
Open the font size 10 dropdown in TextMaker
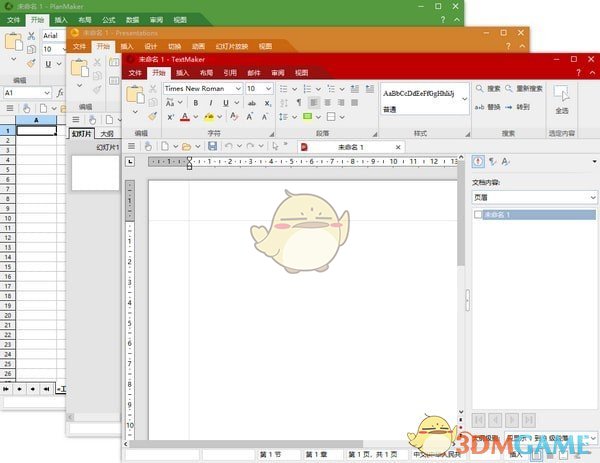pos(269,89)
